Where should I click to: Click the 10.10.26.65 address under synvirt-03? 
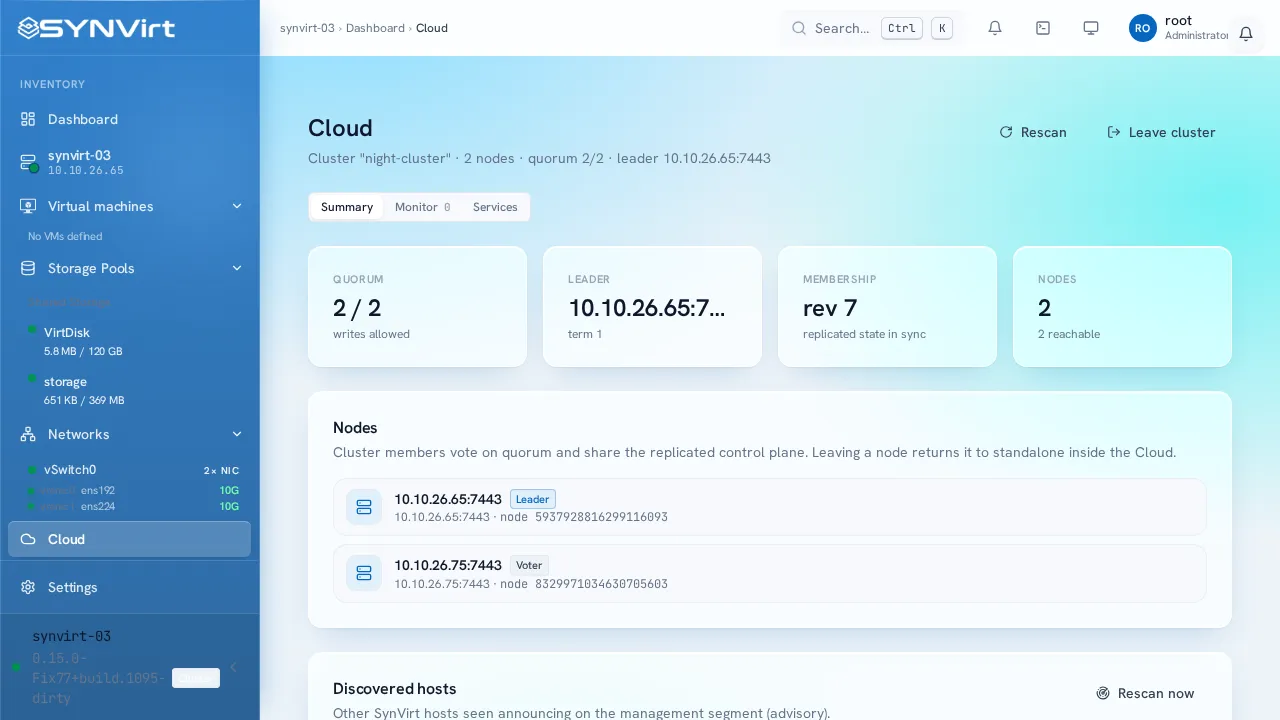pos(86,171)
